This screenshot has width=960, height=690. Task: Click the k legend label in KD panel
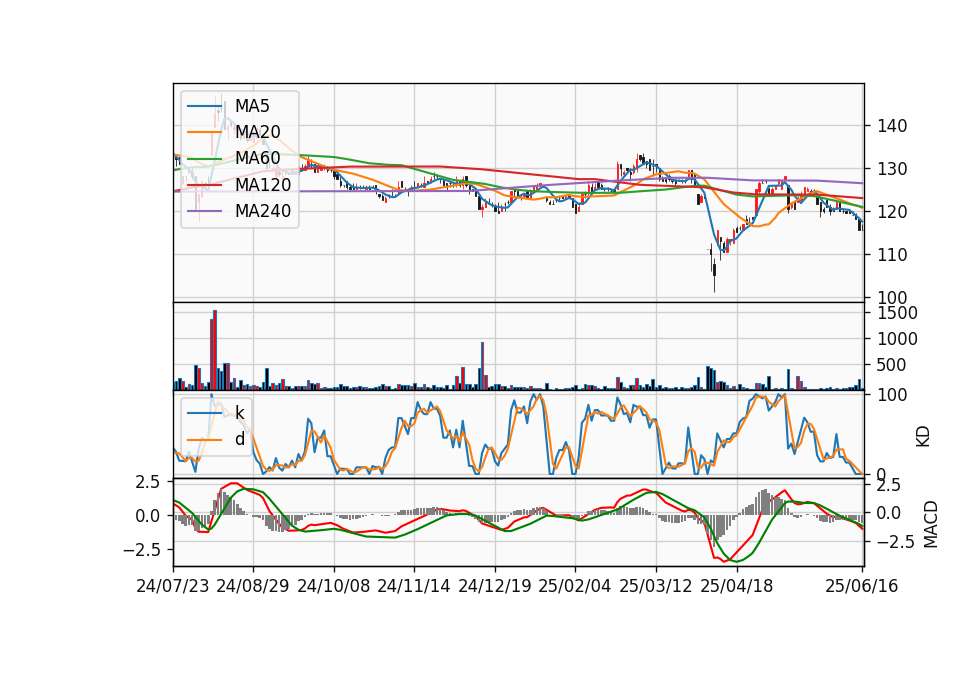point(240,413)
